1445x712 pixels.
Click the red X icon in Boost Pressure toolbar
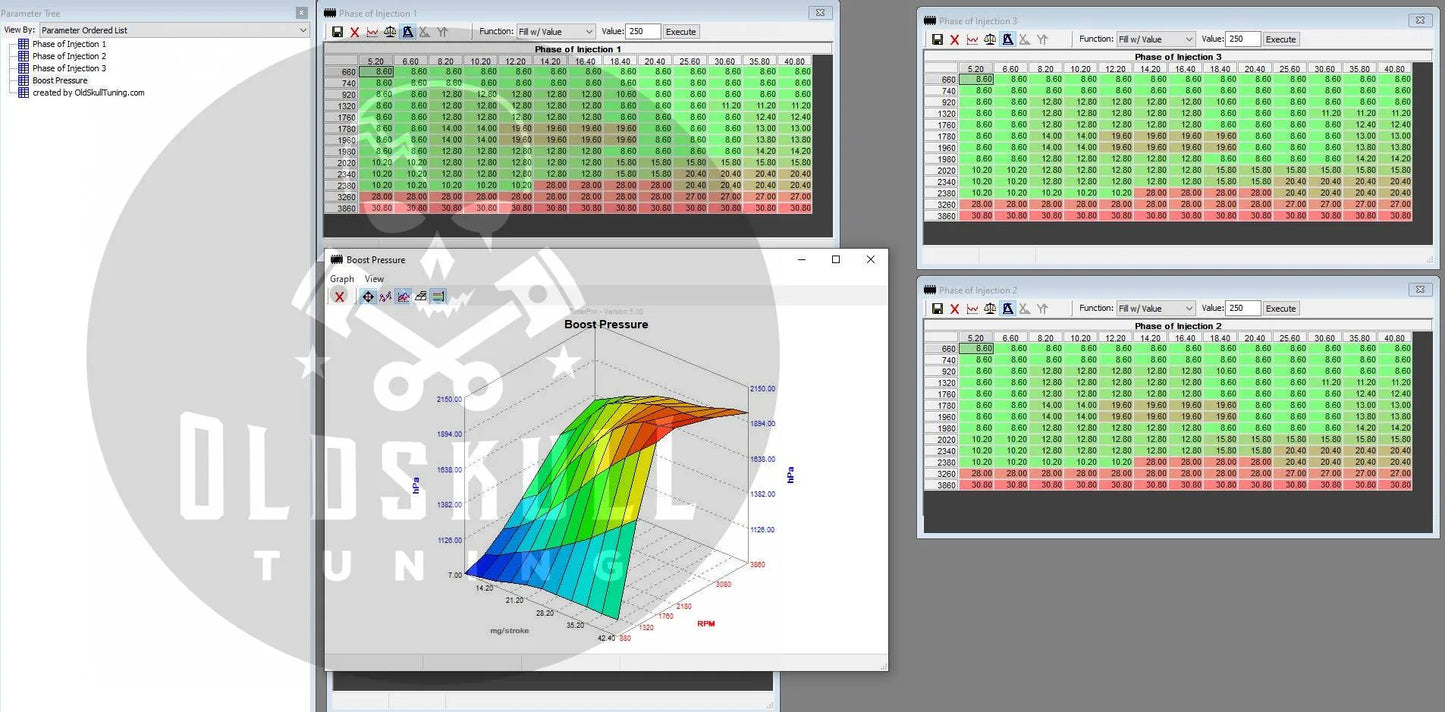(x=340, y=297)
